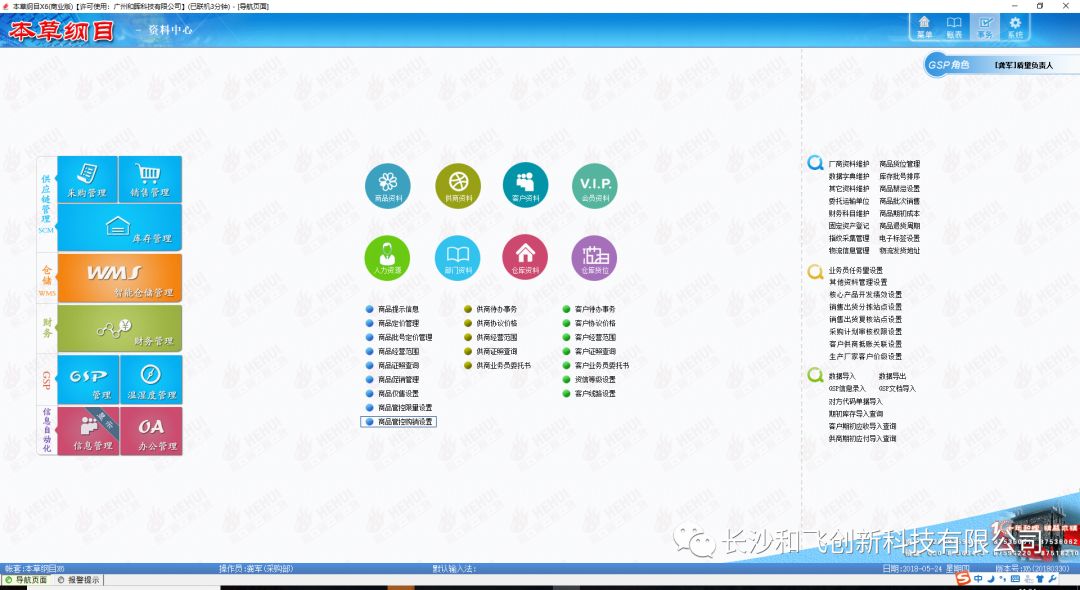Open OA 办公管理 tile

pos(152,431)
